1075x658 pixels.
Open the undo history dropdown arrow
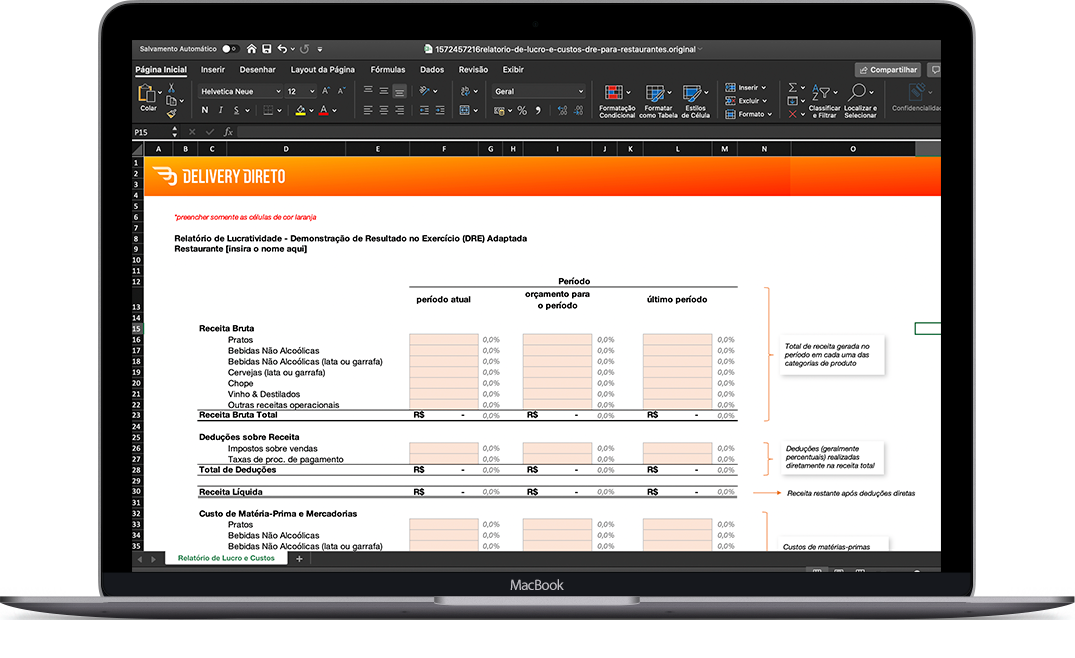(x=293, y=49)
